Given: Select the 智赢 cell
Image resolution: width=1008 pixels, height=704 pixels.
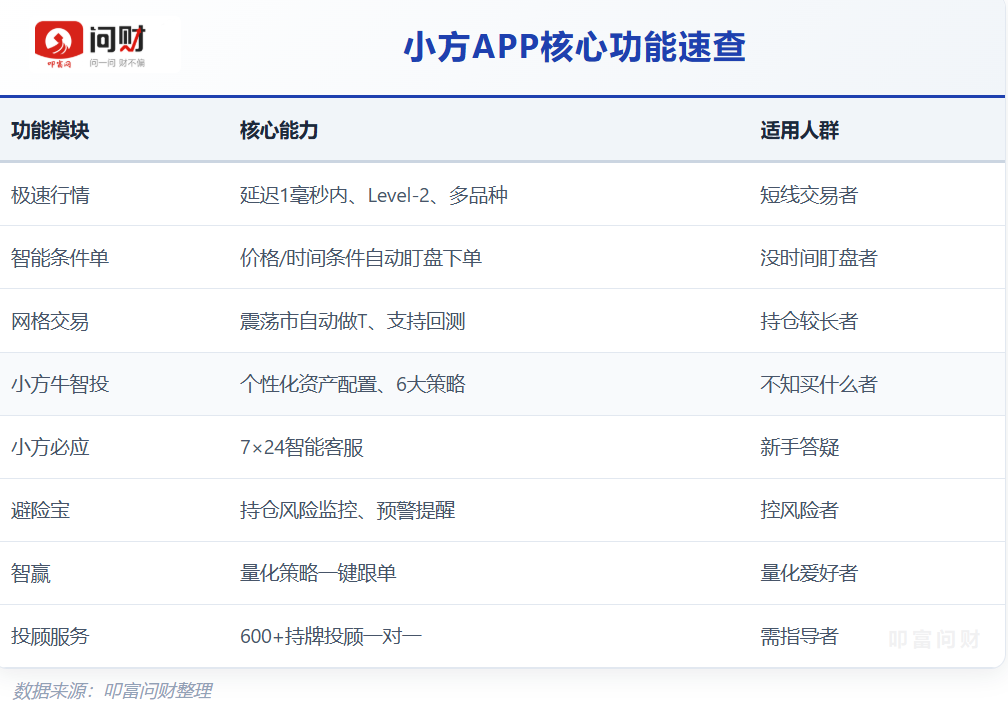Looking at the screenshot, I should [x=31, y=573].
